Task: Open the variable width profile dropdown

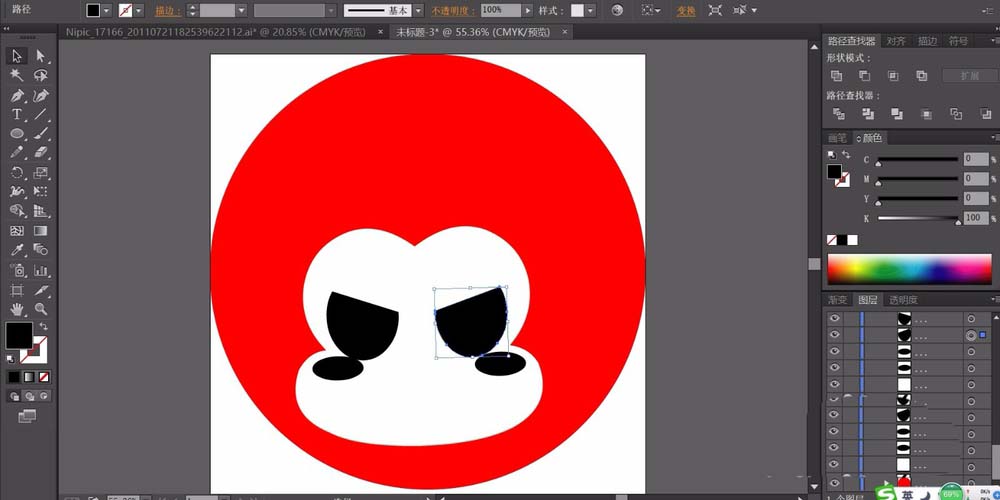Action: pyautogui.click(x=331, y=10)
